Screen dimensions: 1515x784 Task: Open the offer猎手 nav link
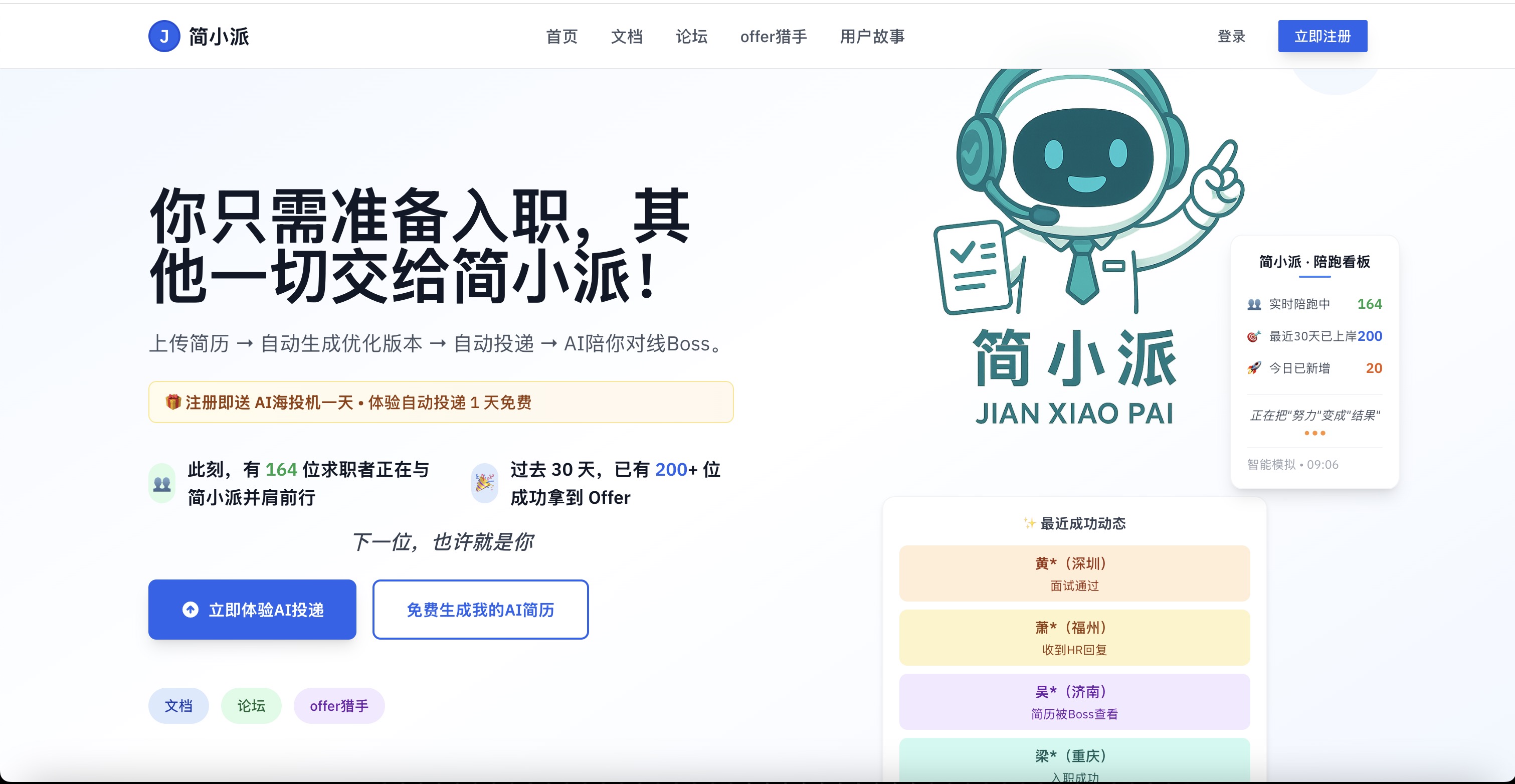coord(774,37)
